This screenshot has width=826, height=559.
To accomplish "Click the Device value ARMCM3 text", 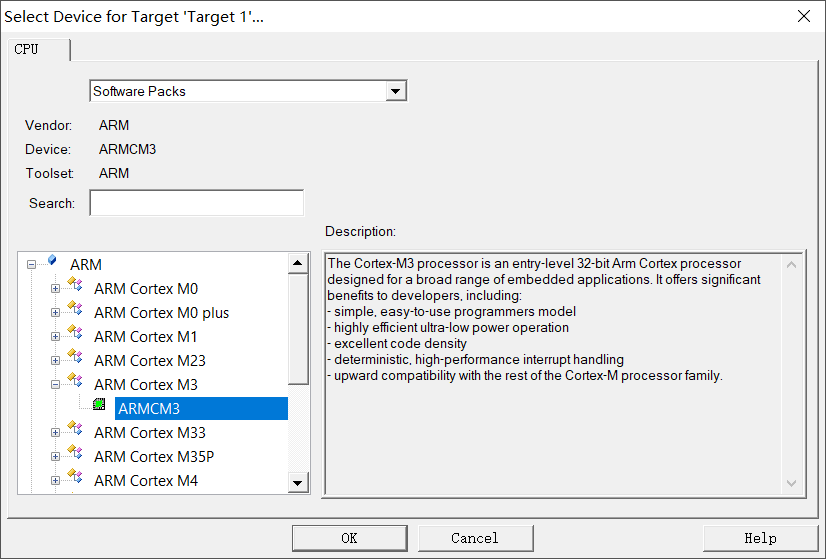I will [127, 149].
